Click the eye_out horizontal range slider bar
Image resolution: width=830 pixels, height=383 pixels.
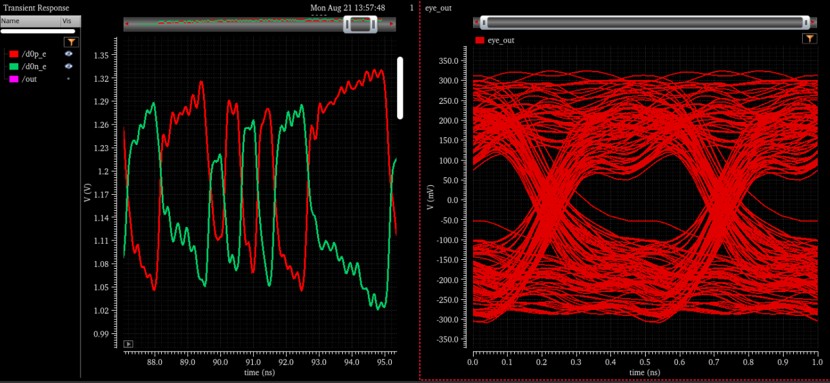click(x=645, y=23)
